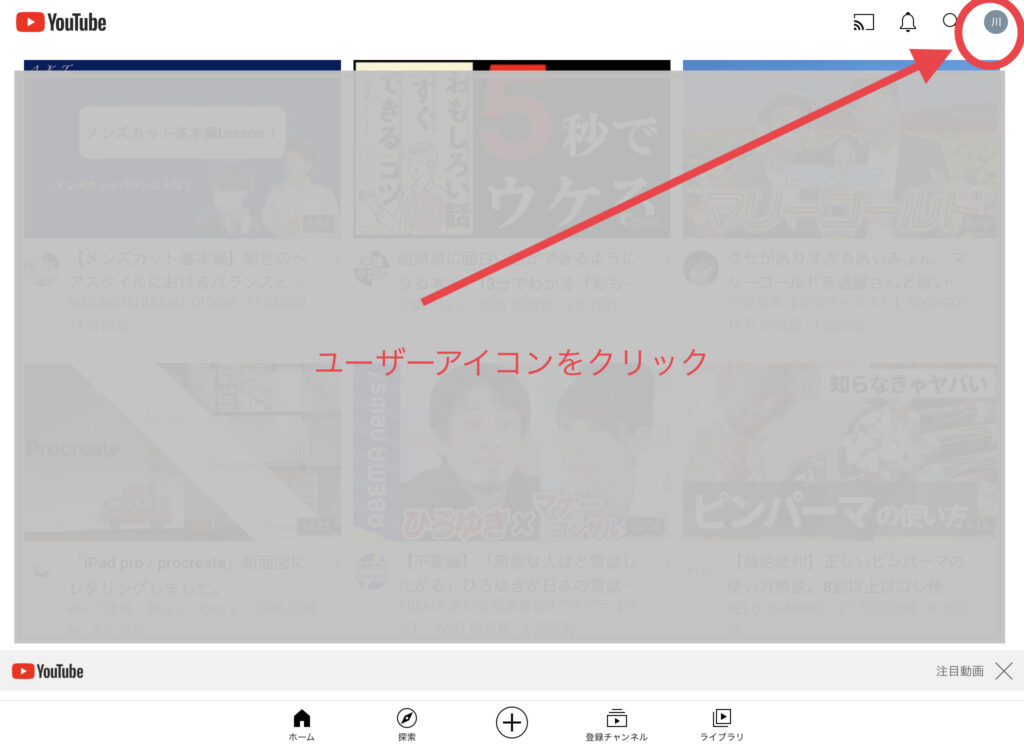Open options menu for the メンズカット基本編 video
This screenshot has height=748, width=1024.
337,260
